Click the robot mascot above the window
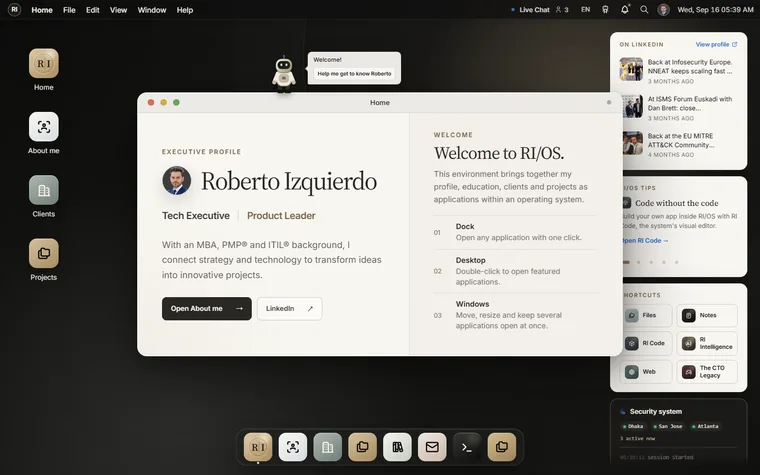The height and width of the screenshot is (475, 760). tap(284, 74)
